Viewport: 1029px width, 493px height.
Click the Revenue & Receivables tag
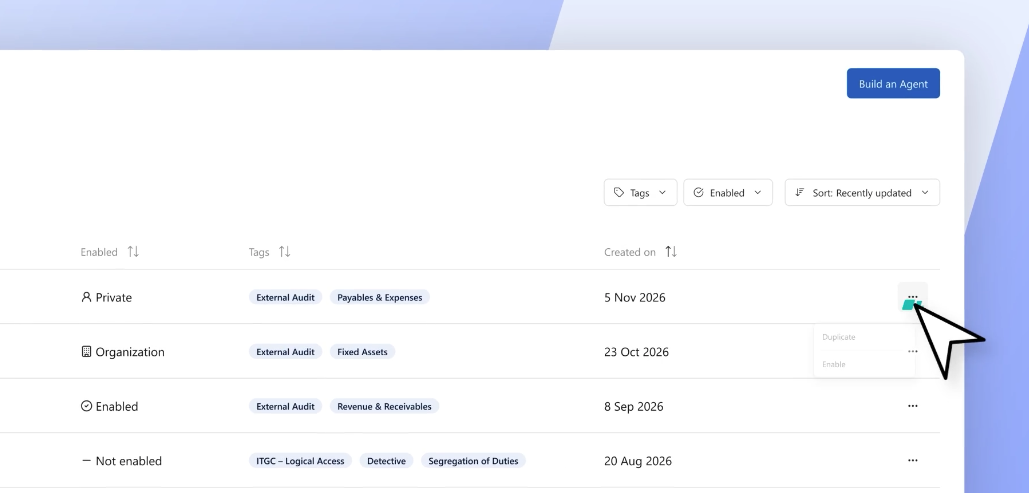click(384, 406)
